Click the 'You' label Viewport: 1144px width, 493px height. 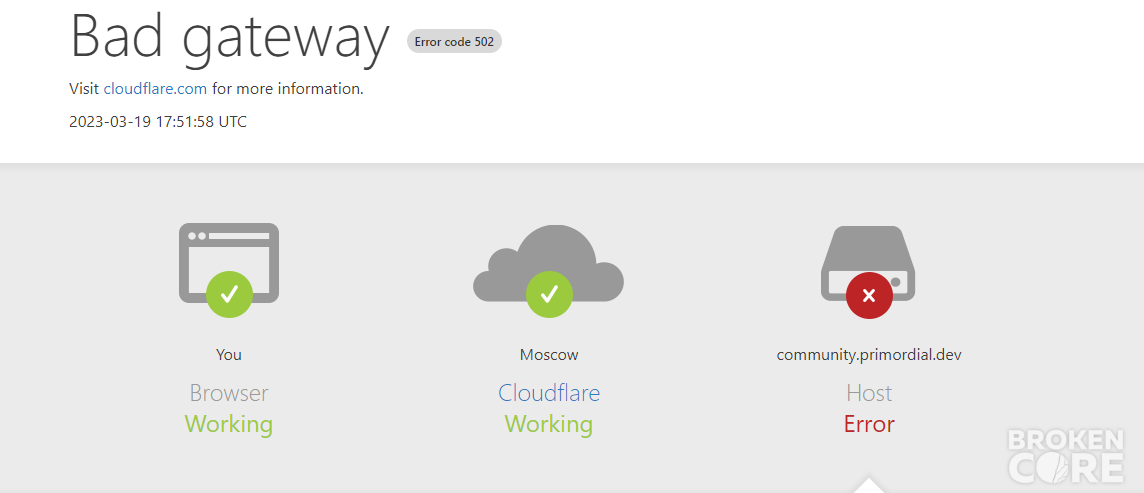229,355
